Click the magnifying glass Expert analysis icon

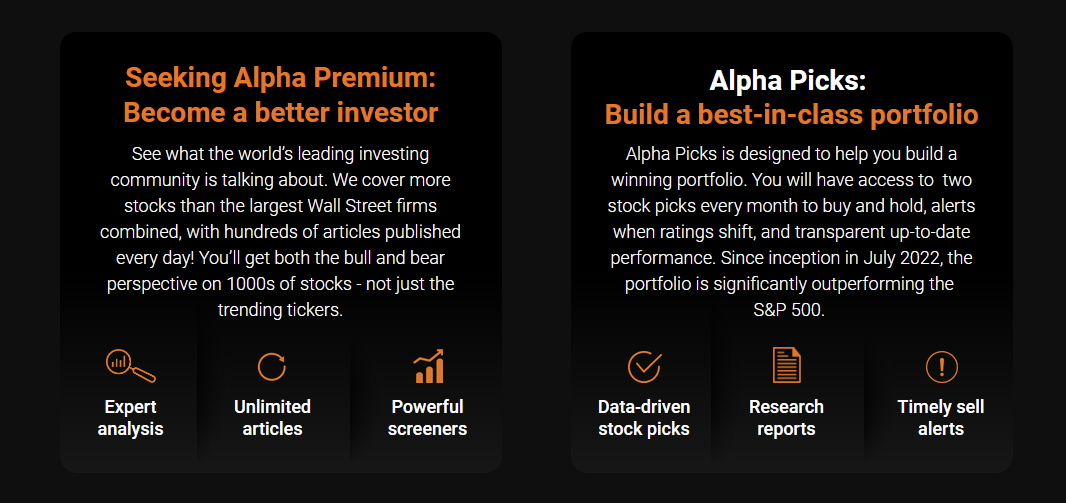pyautogui.click(x=130, y=366)
